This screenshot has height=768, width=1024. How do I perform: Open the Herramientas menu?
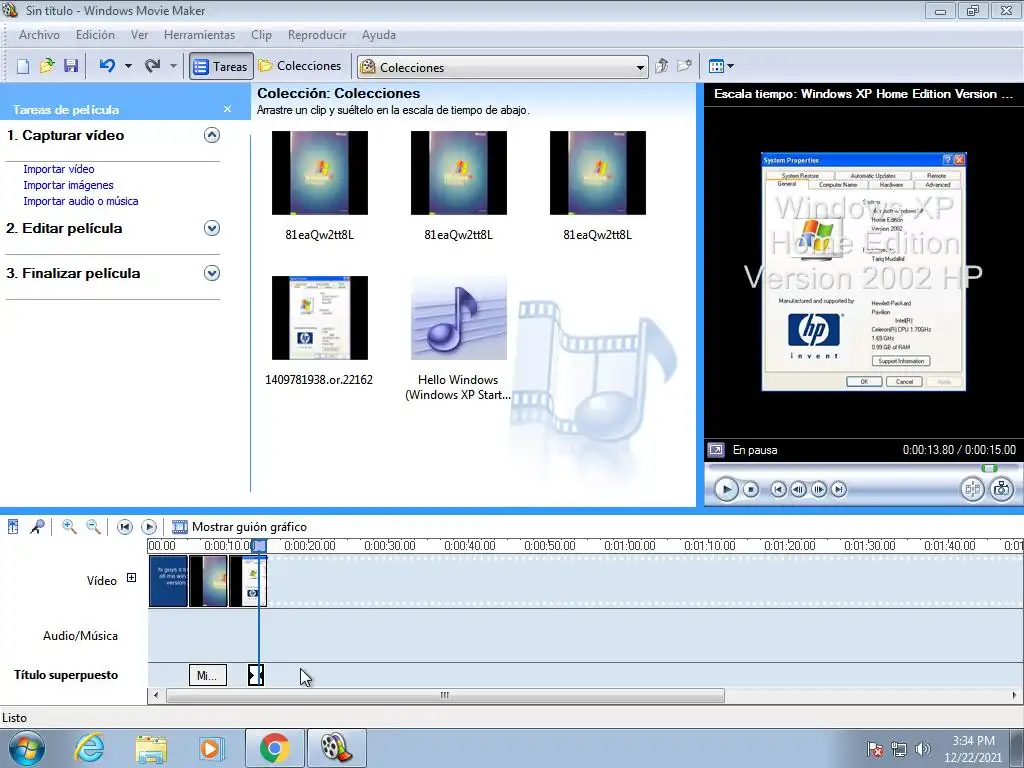(199, 35)
